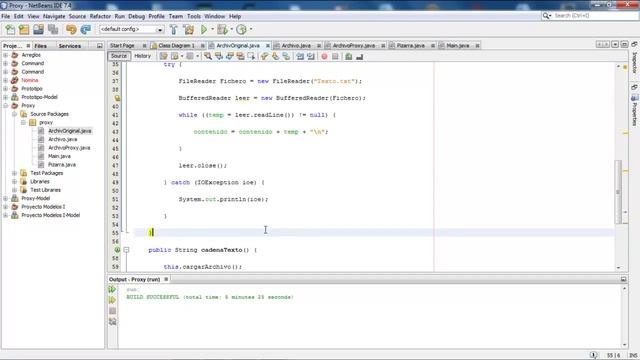Click the Clean and Build icon
Screen dimensions: 640x360
coord(189,29)
